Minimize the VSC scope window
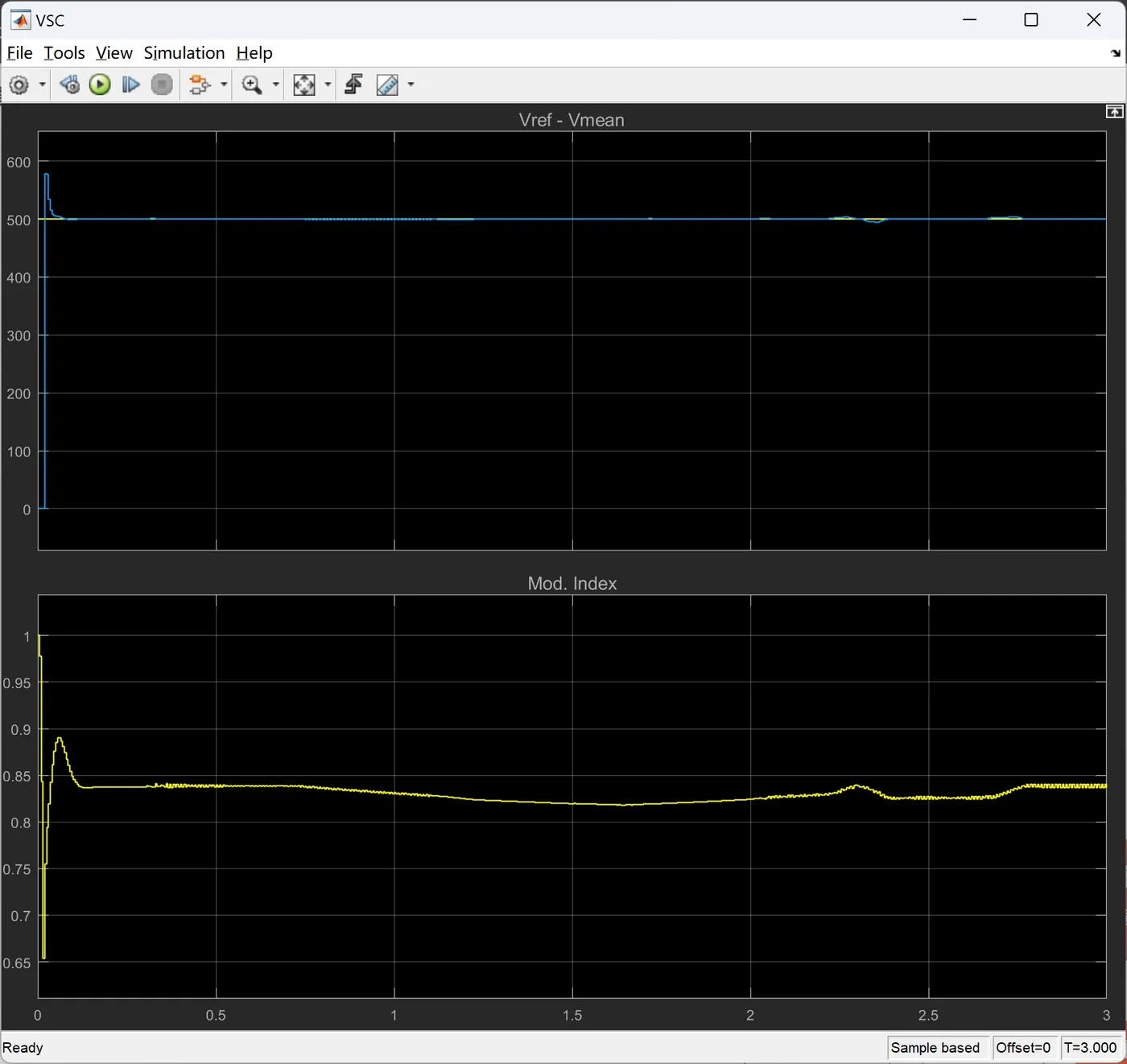The height and width of the screenshot is (1064, 1127). coord(969,20)
